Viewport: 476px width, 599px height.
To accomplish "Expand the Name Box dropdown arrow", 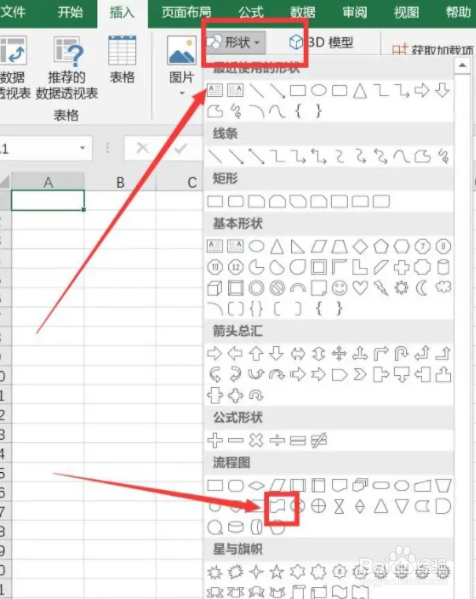I will tap(82, 148).
